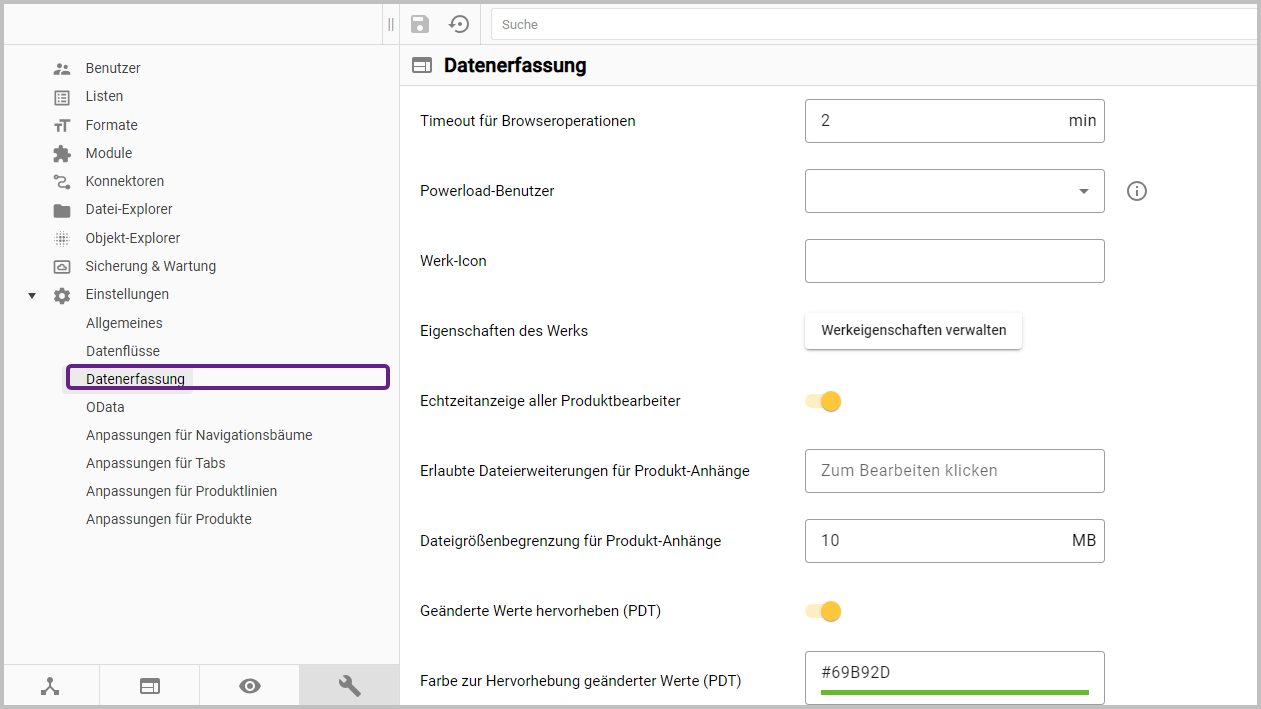Click the info icon beside Powerload-Benutzer
1261x709 pixels.
click(1136, 191)
